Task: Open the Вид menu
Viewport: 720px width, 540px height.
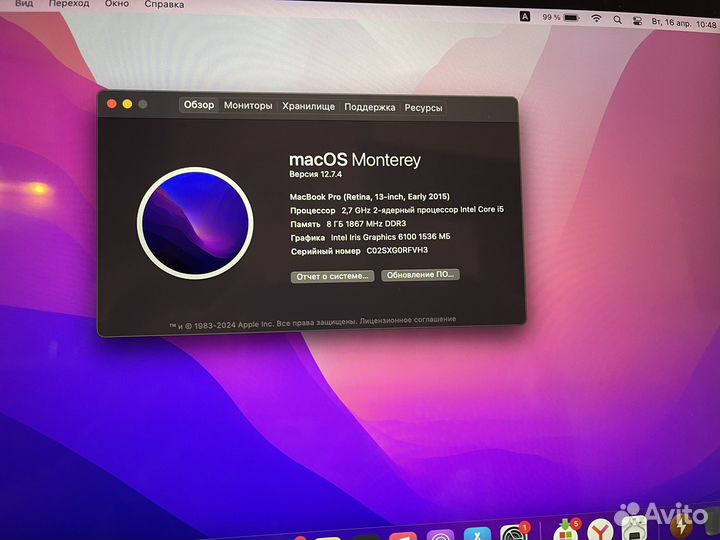Action: [x=23, y=3]
